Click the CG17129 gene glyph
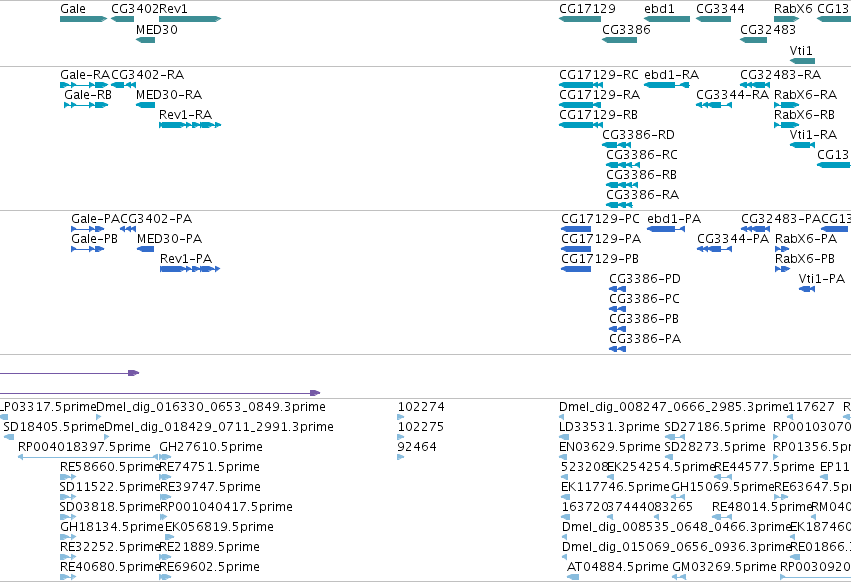 point(580,19)
